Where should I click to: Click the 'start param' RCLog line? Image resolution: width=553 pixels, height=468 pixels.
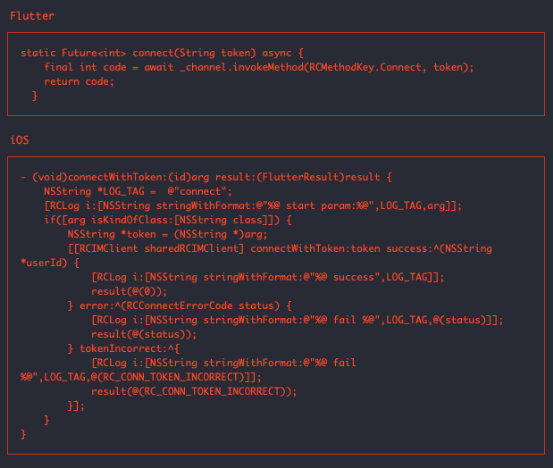click(253, 205)
